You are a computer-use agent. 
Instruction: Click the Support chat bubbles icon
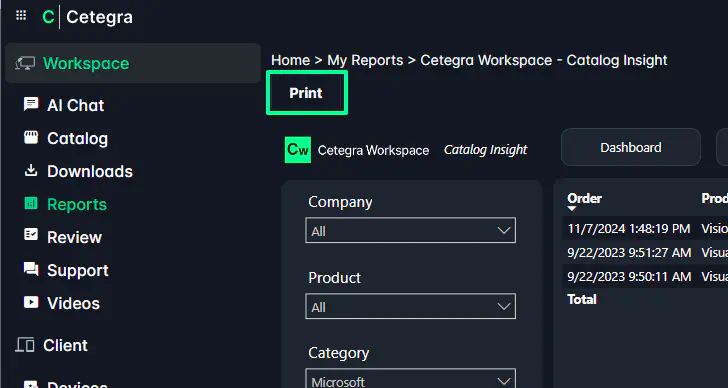pos(31,269)
